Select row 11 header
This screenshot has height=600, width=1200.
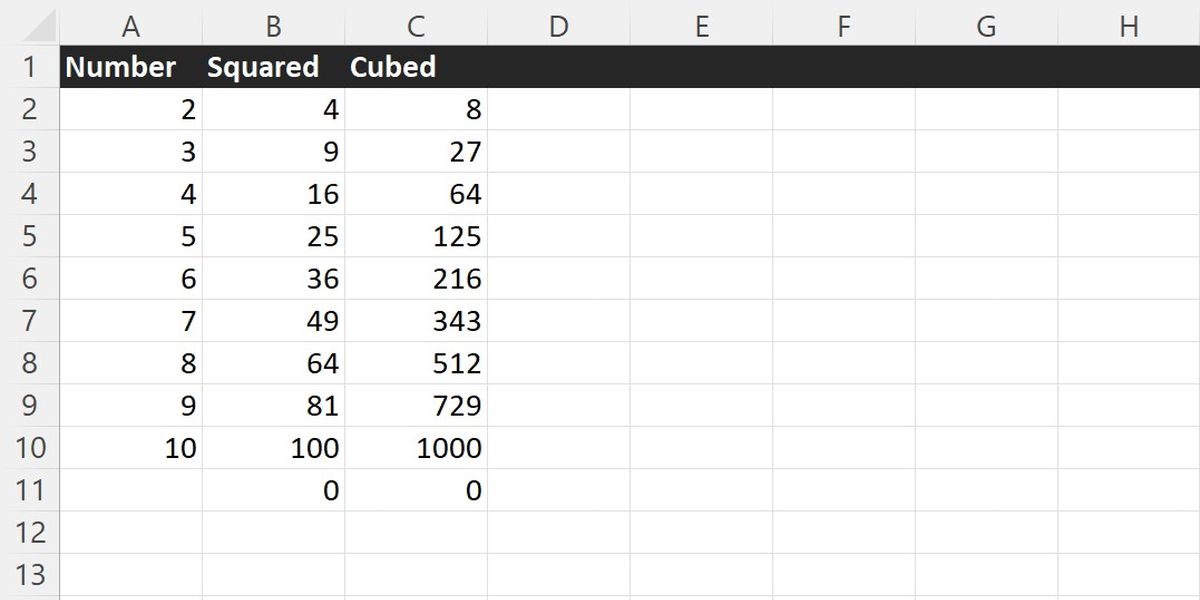[x=29, y=490]
